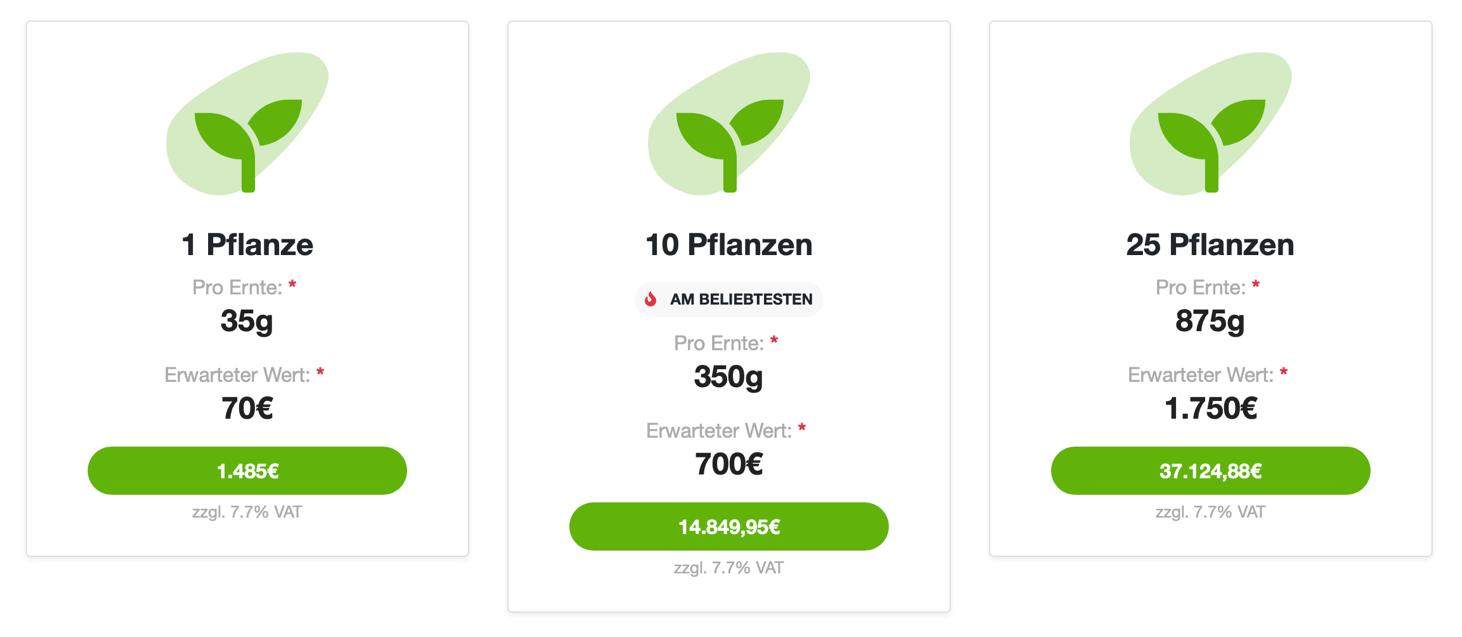Click the 700€ expected value
The height and width of the screenshot is (637, 1462).
coord(729,464)
